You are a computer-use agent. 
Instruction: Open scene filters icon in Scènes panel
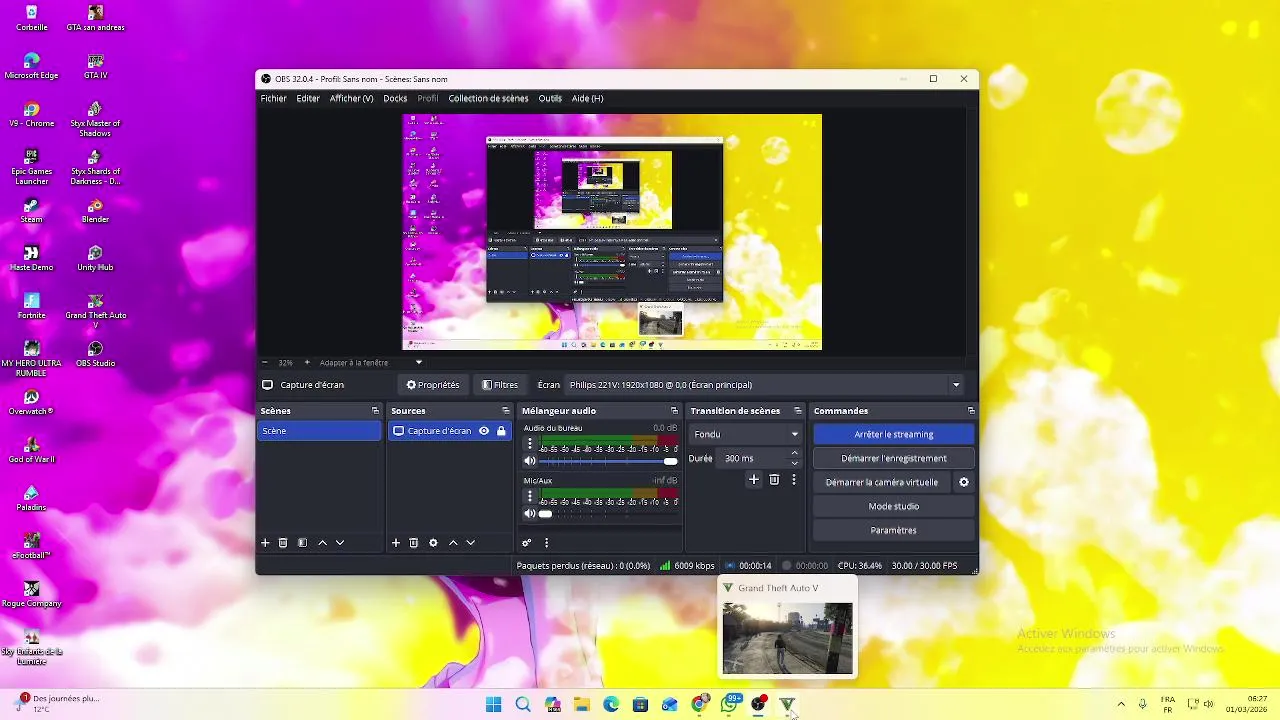pyautogui.click(x=302, y=543)
